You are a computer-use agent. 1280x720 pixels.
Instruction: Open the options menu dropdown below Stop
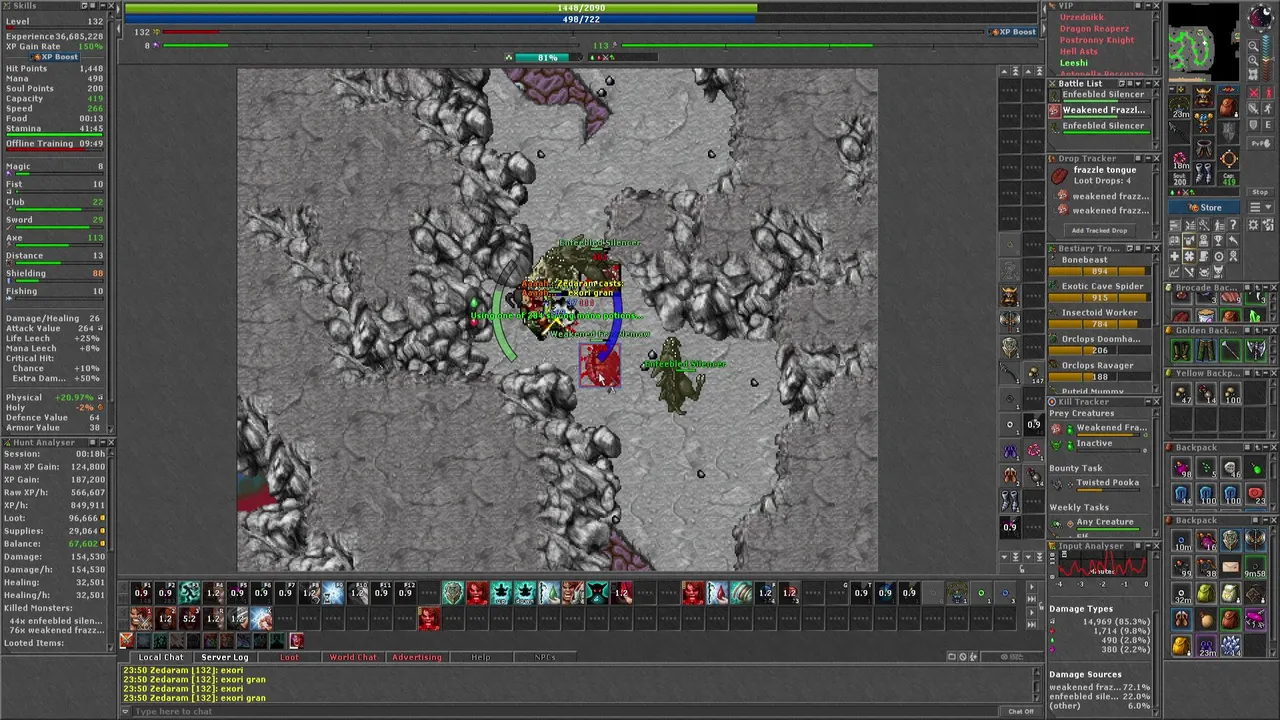point(1261,207)
